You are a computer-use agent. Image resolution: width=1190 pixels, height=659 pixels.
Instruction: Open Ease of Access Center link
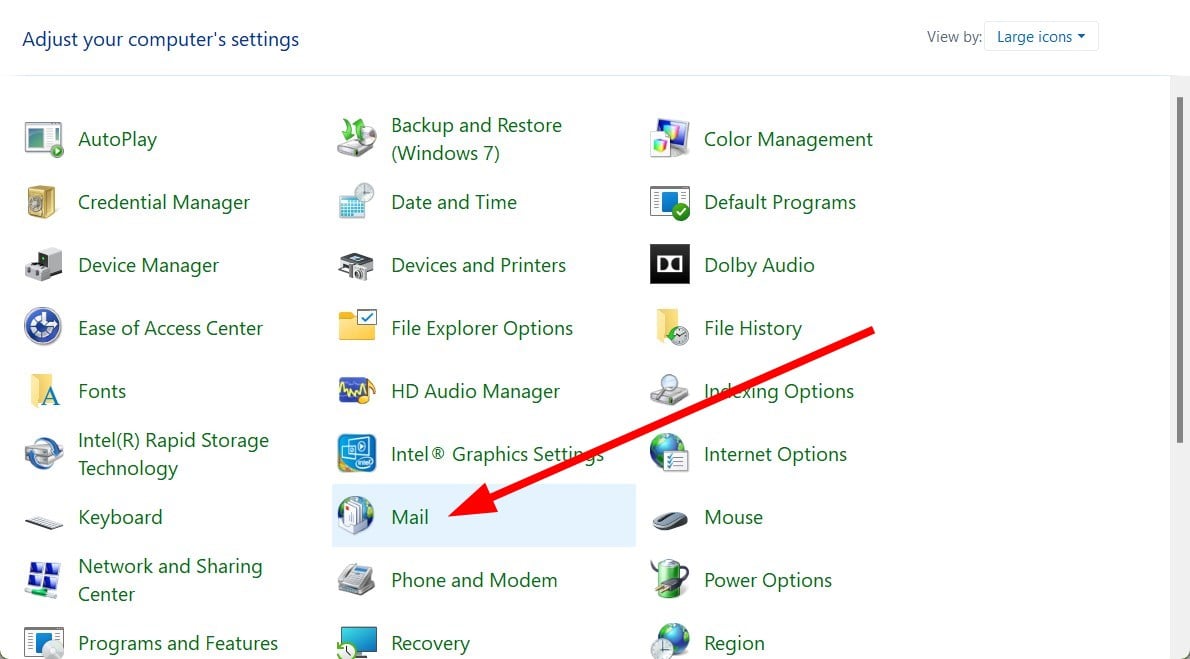click(x=171, y=328)
